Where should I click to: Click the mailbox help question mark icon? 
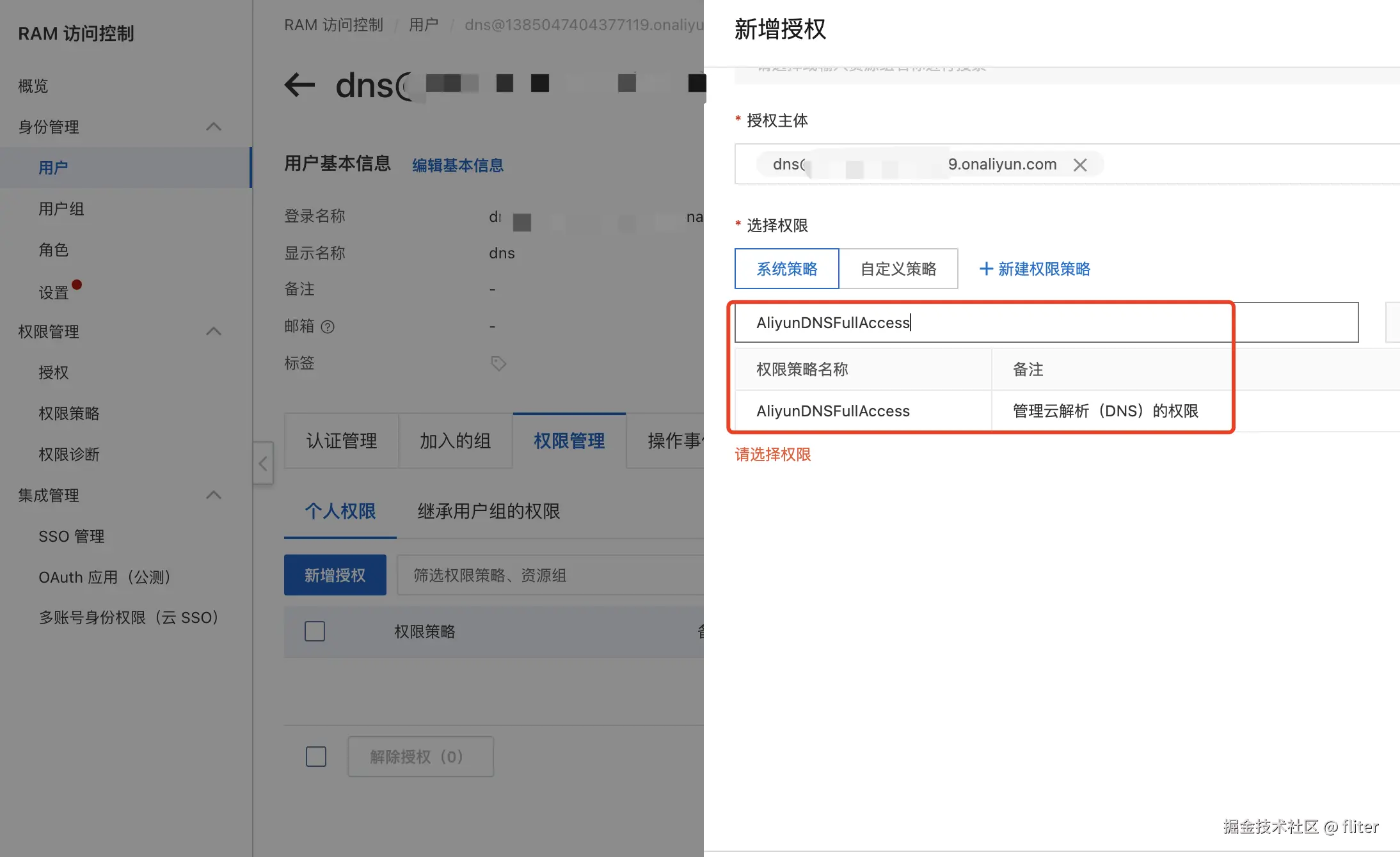tap(328, 327)
